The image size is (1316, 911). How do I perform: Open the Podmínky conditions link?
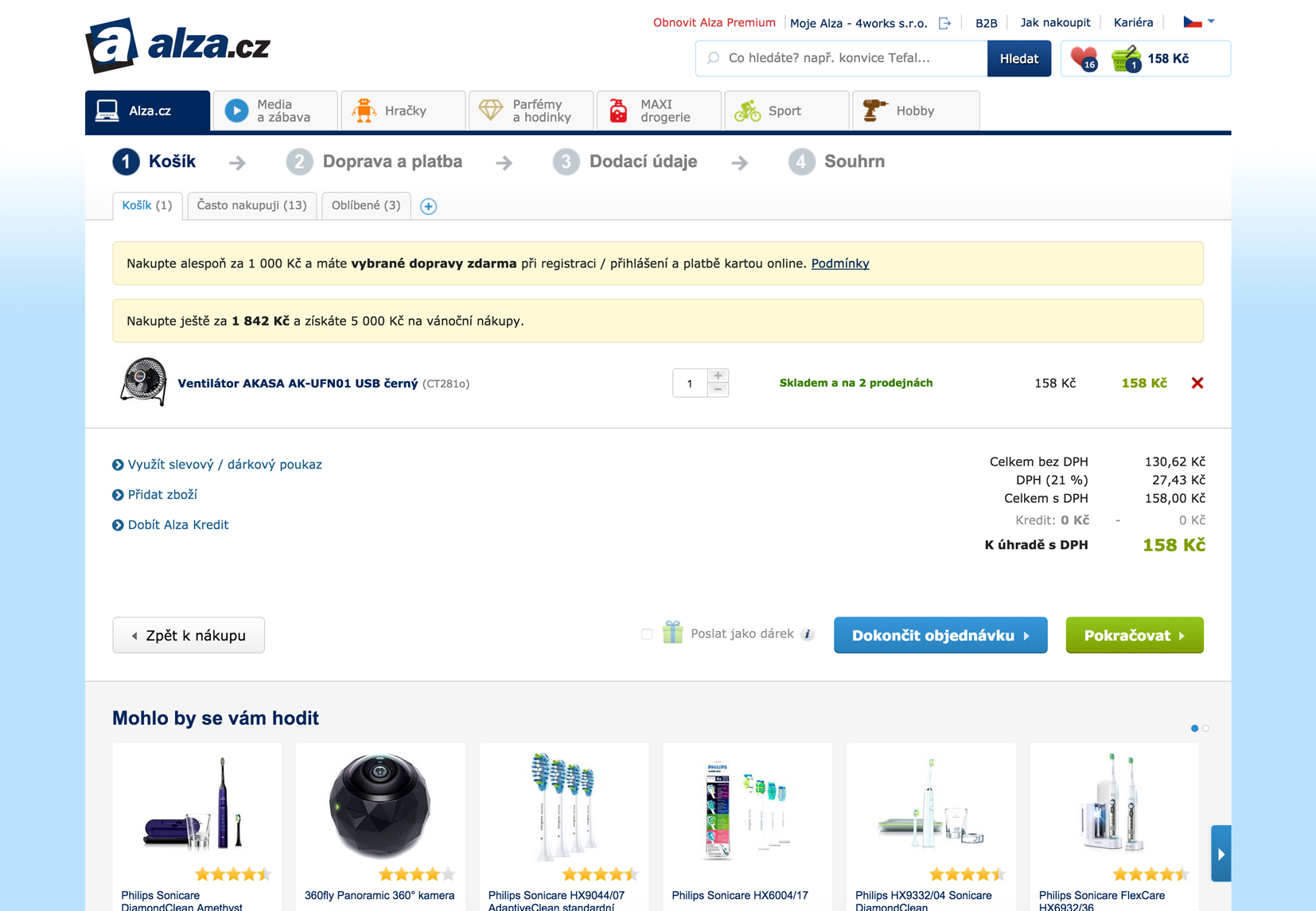840,263
